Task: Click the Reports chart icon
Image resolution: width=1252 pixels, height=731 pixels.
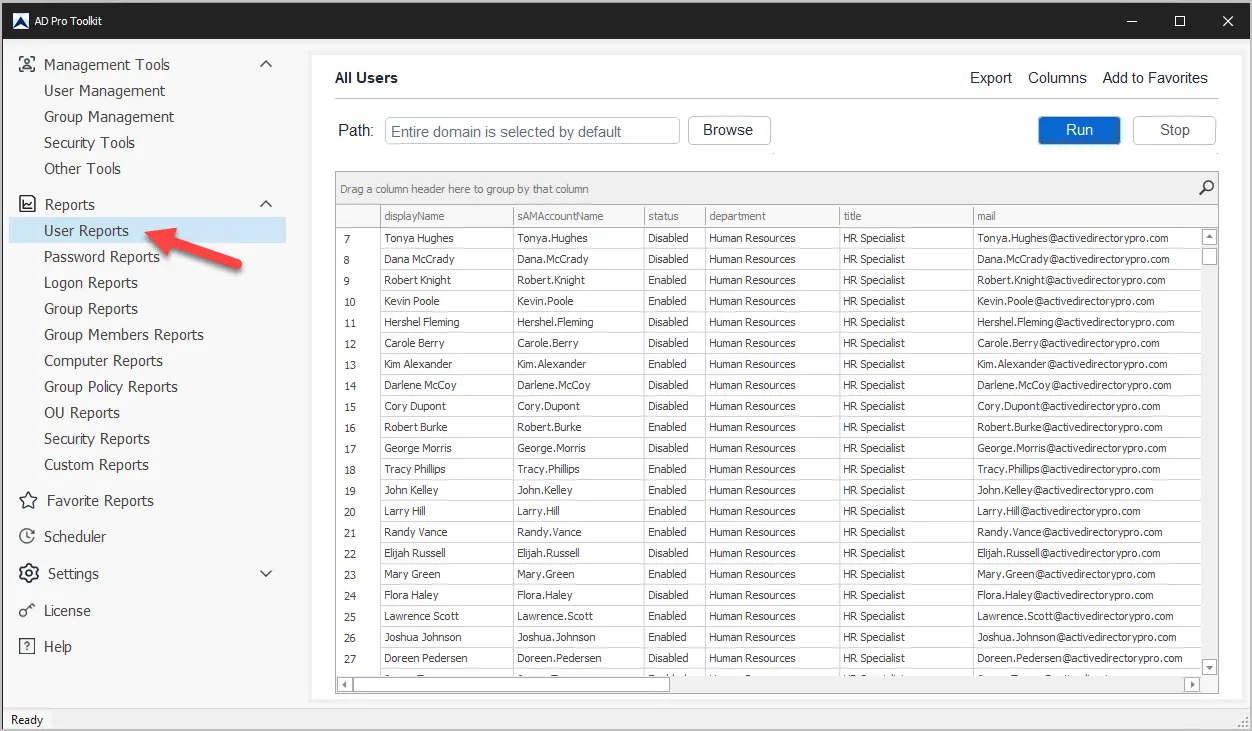Action: coord(27,204)
